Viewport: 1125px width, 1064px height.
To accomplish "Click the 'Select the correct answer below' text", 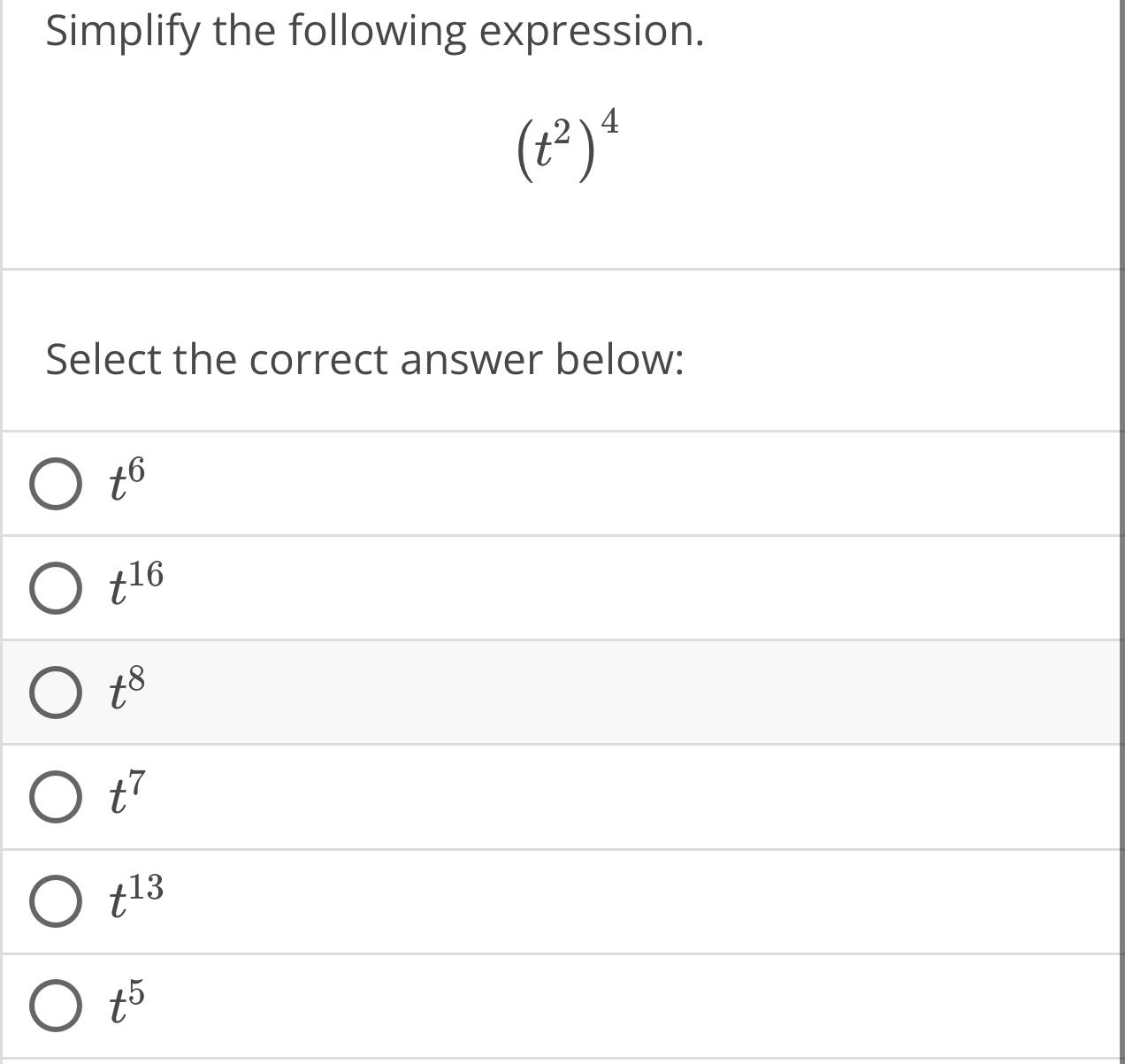I will (364, 359).
